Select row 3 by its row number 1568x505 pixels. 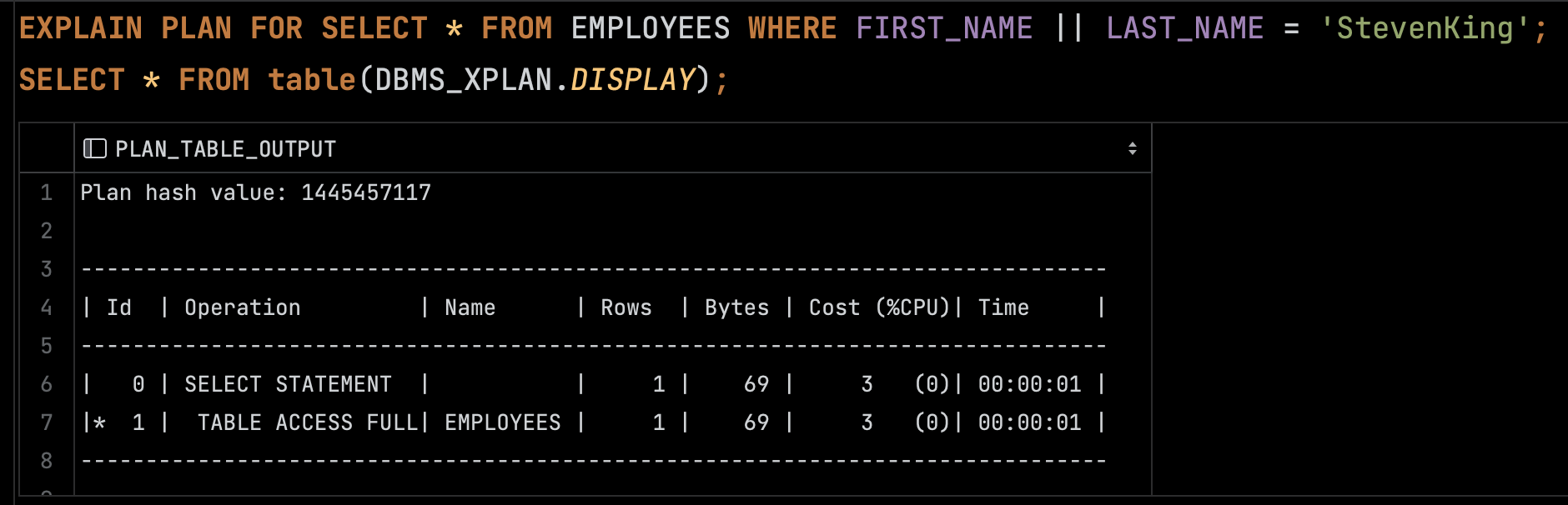point(47,269)
